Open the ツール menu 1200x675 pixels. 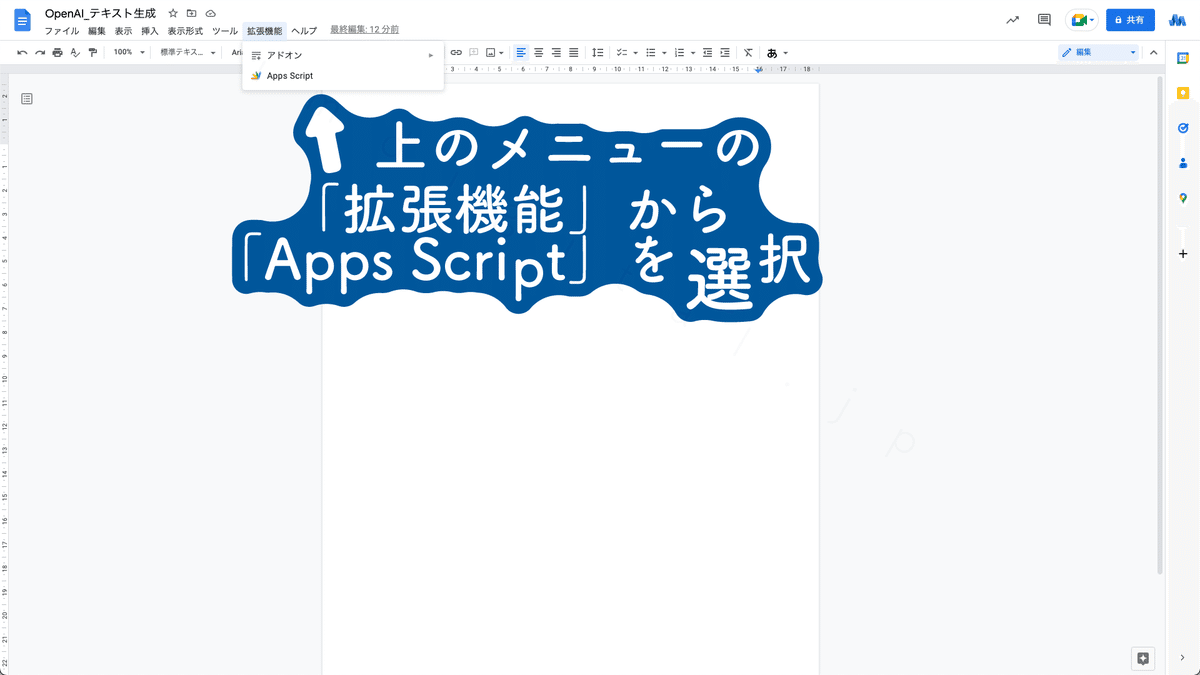[225, 31]
